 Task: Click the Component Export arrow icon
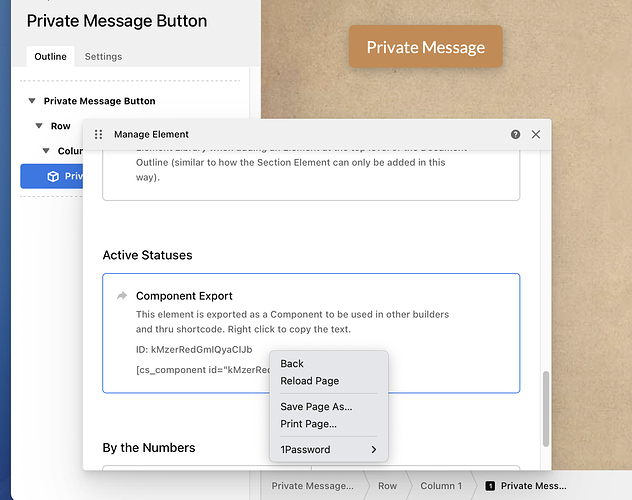[122, 296]
